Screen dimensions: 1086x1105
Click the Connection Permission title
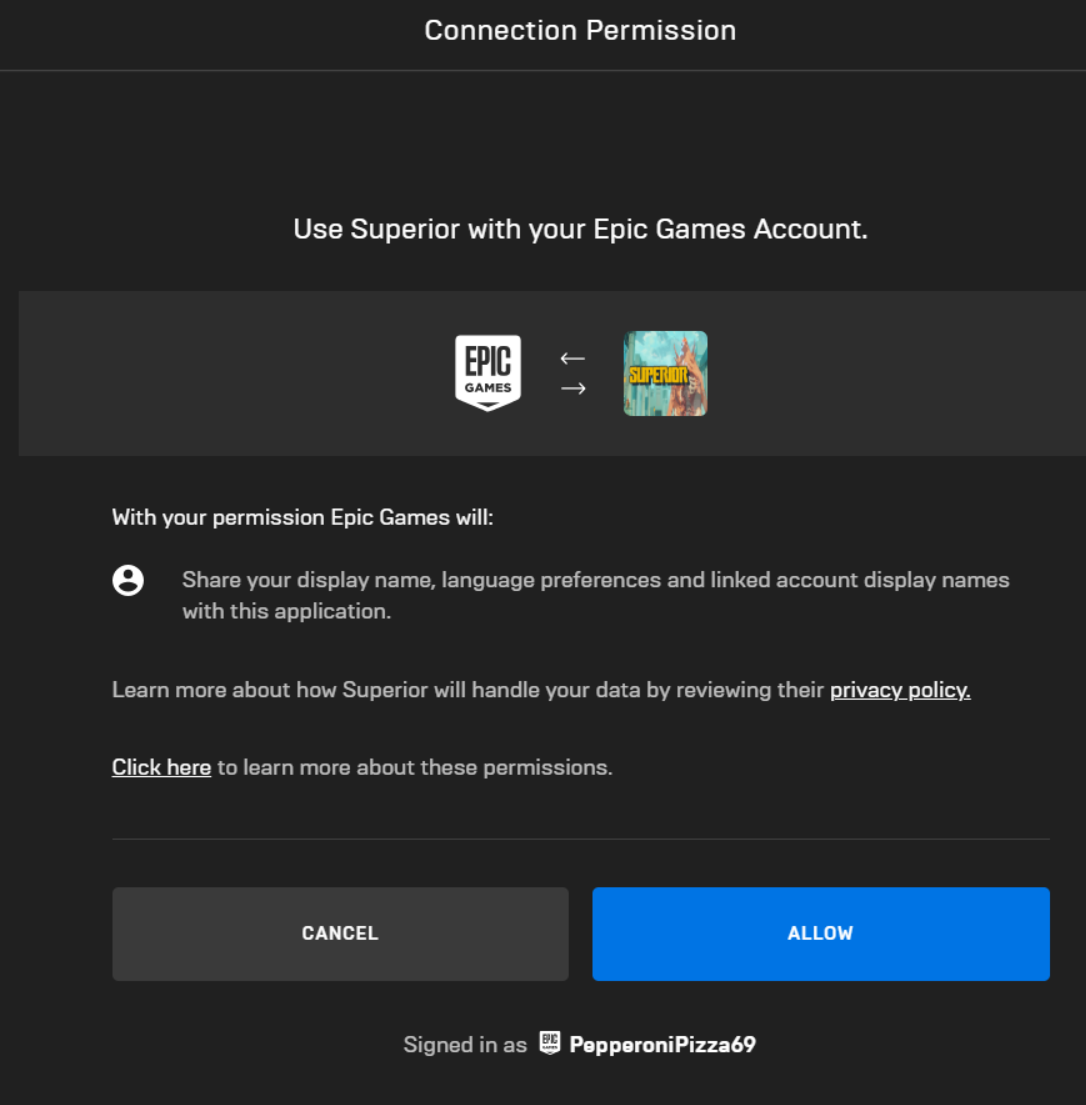(580, 30)
